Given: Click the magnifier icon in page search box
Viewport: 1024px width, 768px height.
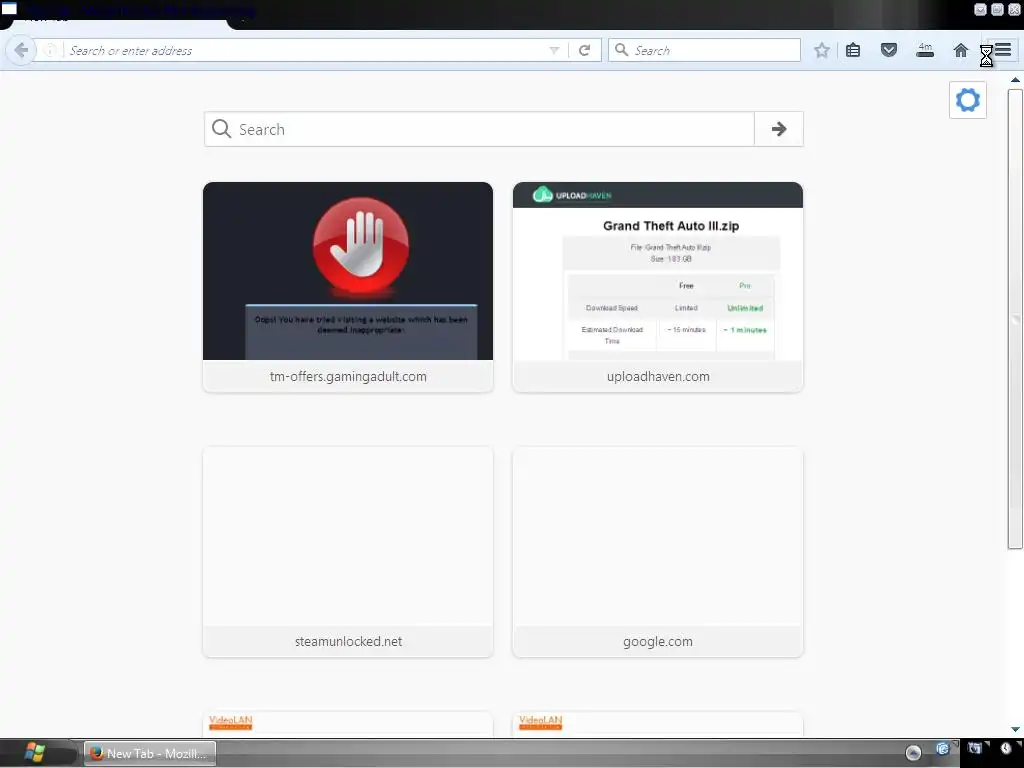Looking at the screenshot, I should point(221,129).
